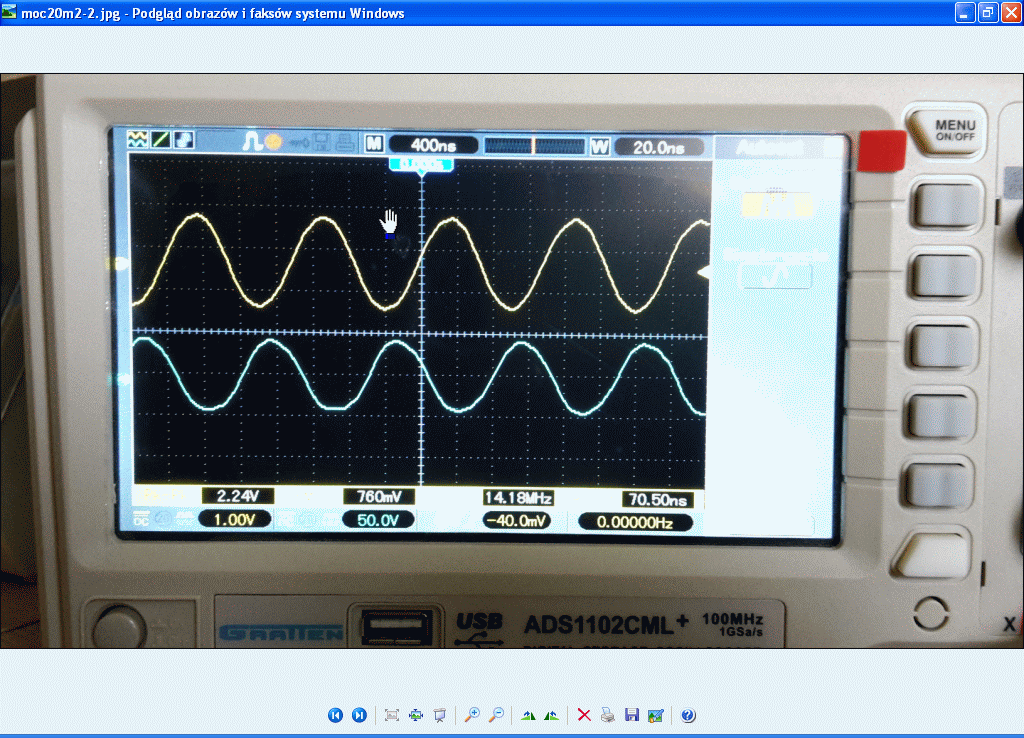1024x738 pixels.
Task: Fit image to window (Best Fit)
Action: tap(392, 715)
